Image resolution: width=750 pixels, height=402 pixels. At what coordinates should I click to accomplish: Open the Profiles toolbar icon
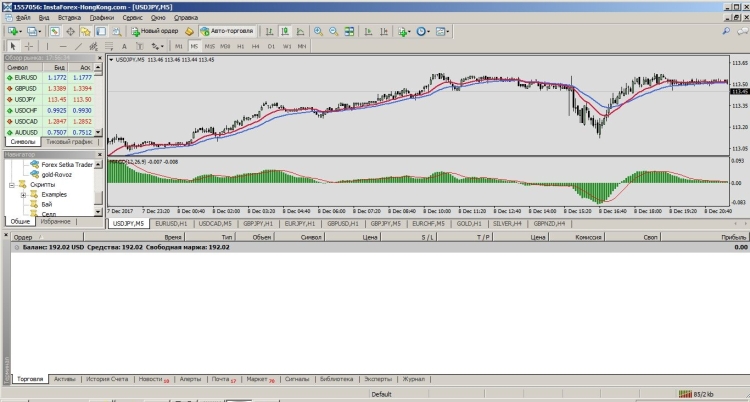33,32
